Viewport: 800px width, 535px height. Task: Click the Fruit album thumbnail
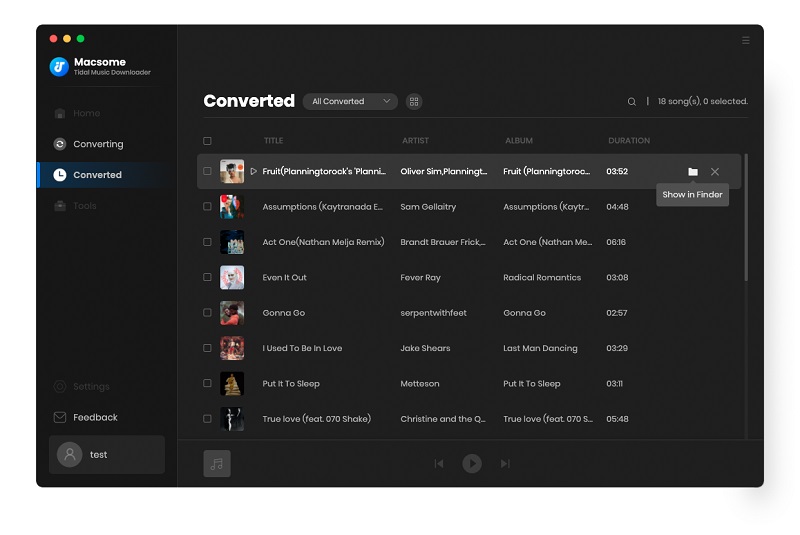(x=232, y=171)
